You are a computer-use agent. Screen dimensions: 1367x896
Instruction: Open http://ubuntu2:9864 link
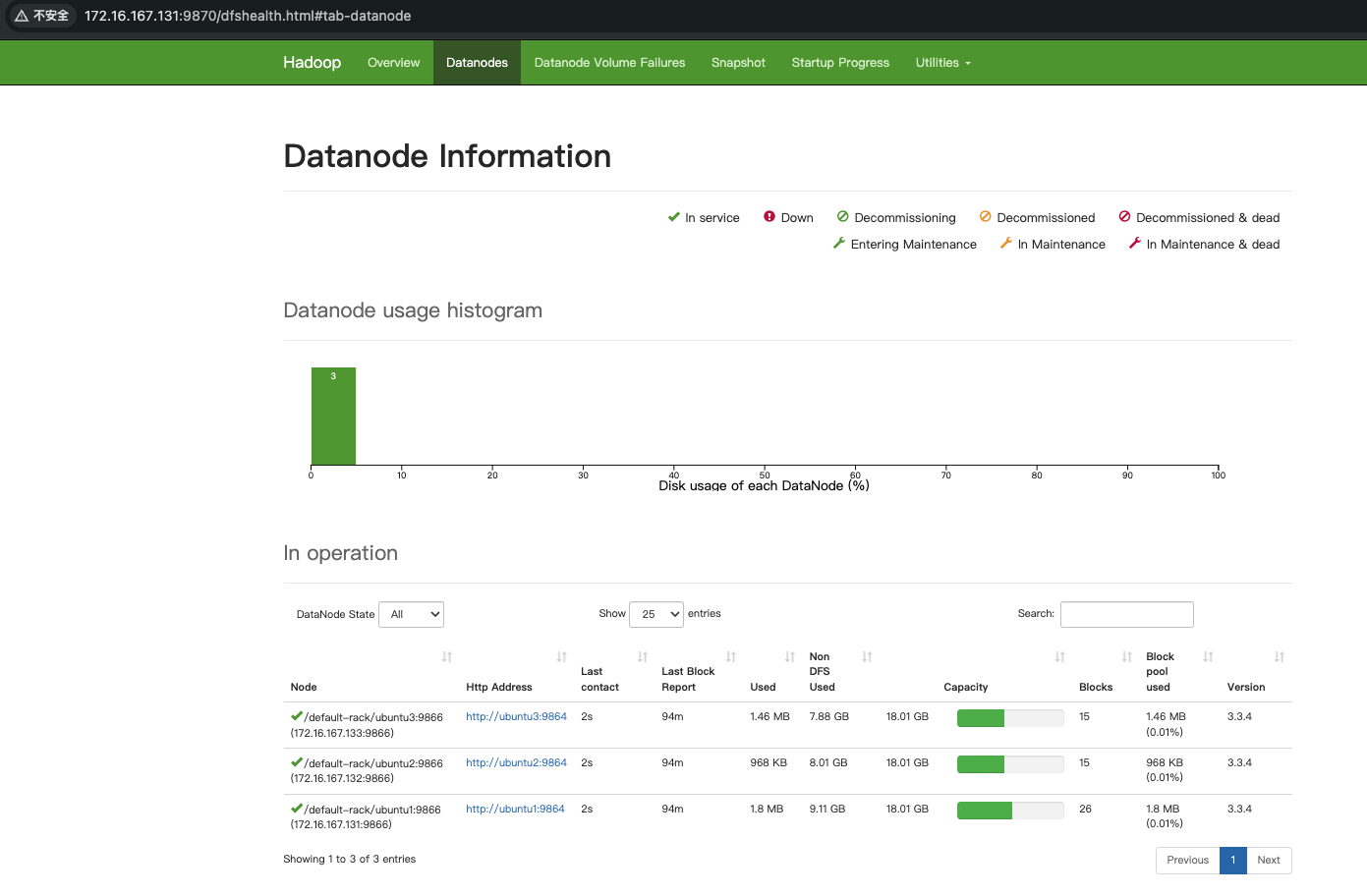point(516,762)
